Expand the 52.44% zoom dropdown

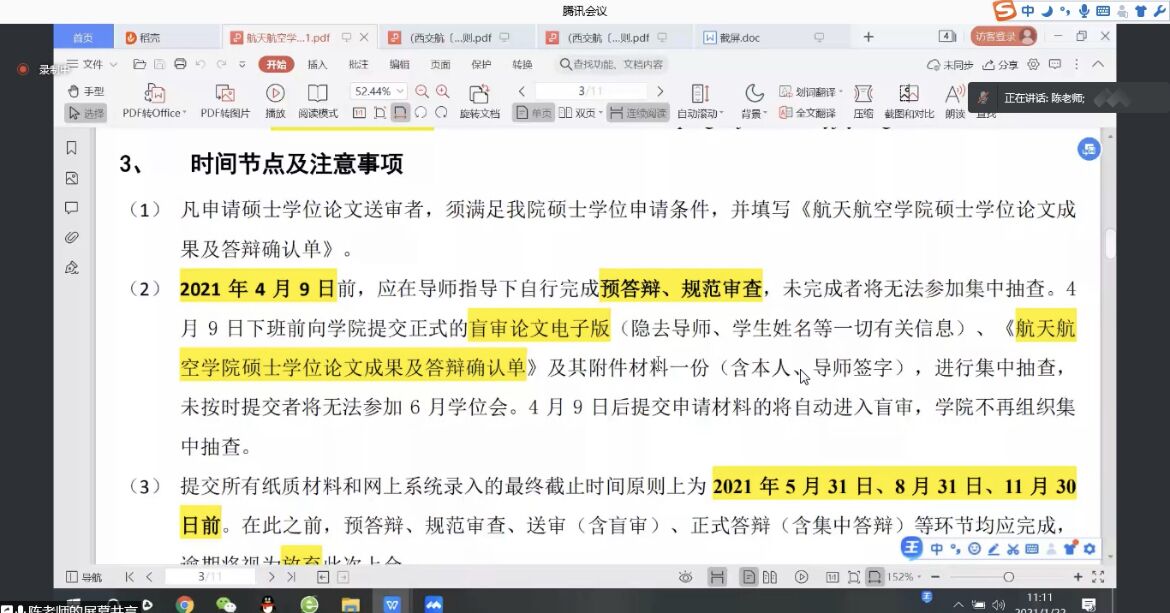[402, 91]
